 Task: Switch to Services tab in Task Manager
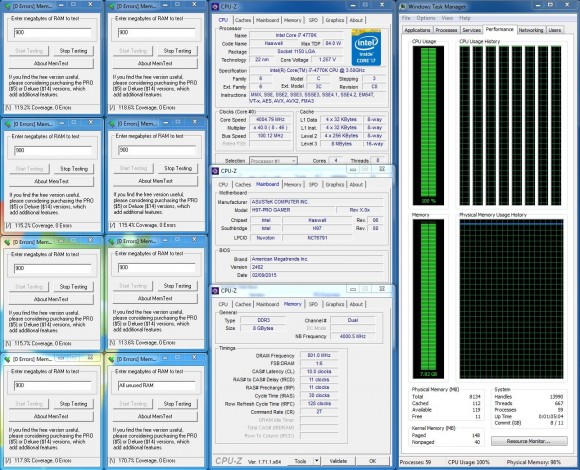point(471,30)
